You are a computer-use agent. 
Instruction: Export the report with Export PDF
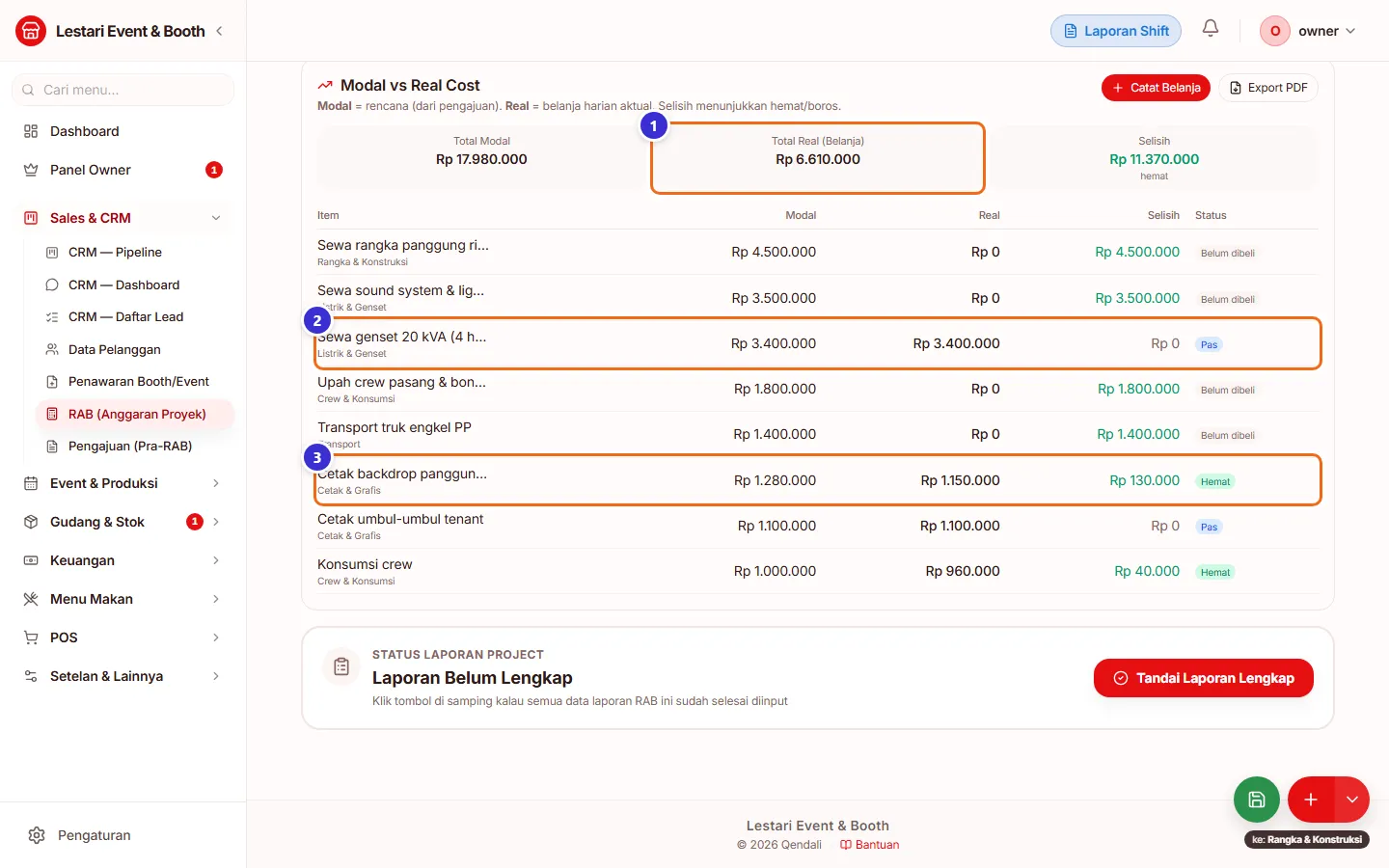(x=1268, y=88)
